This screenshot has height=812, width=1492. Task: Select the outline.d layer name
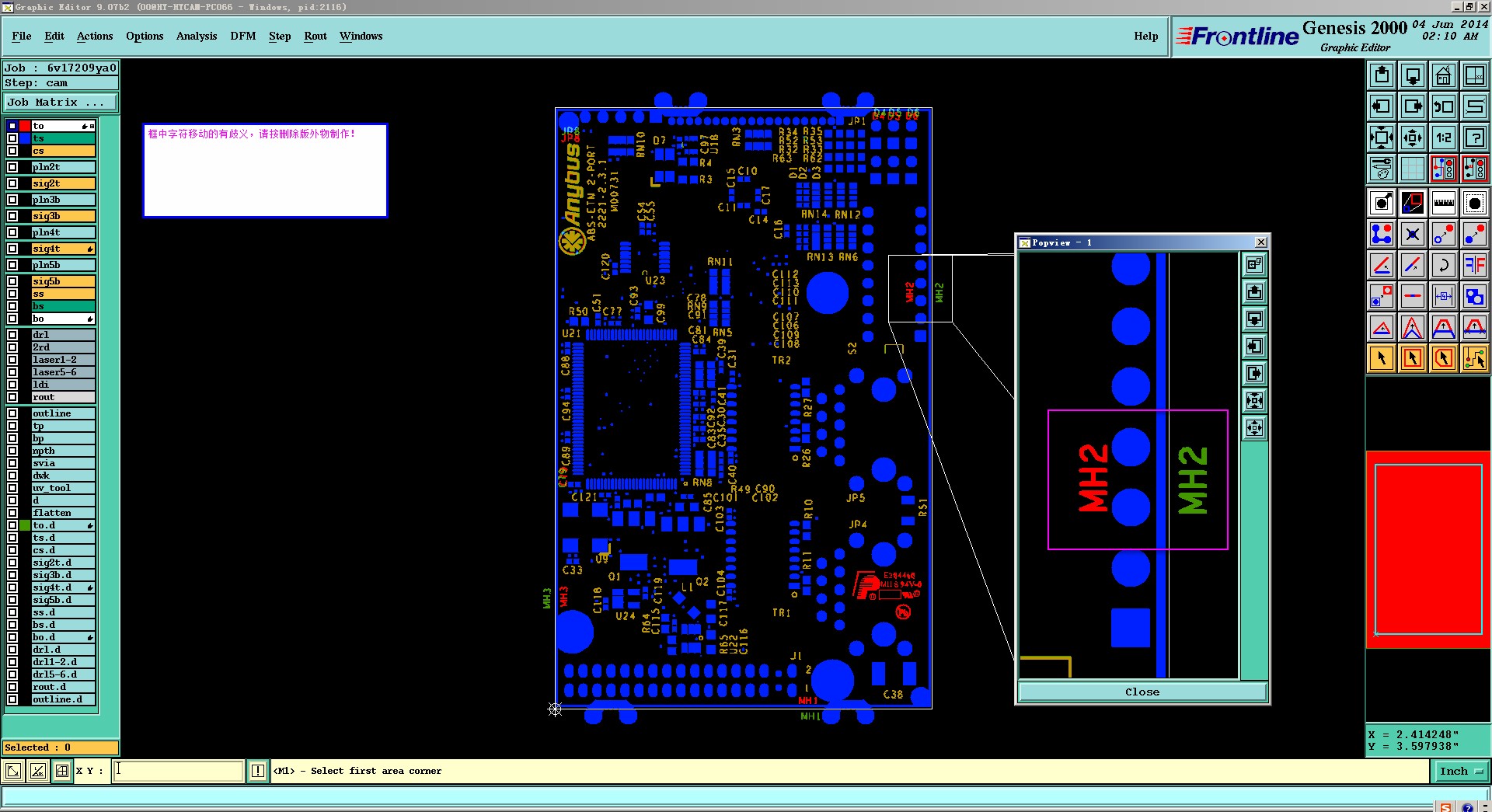(63, 699)
